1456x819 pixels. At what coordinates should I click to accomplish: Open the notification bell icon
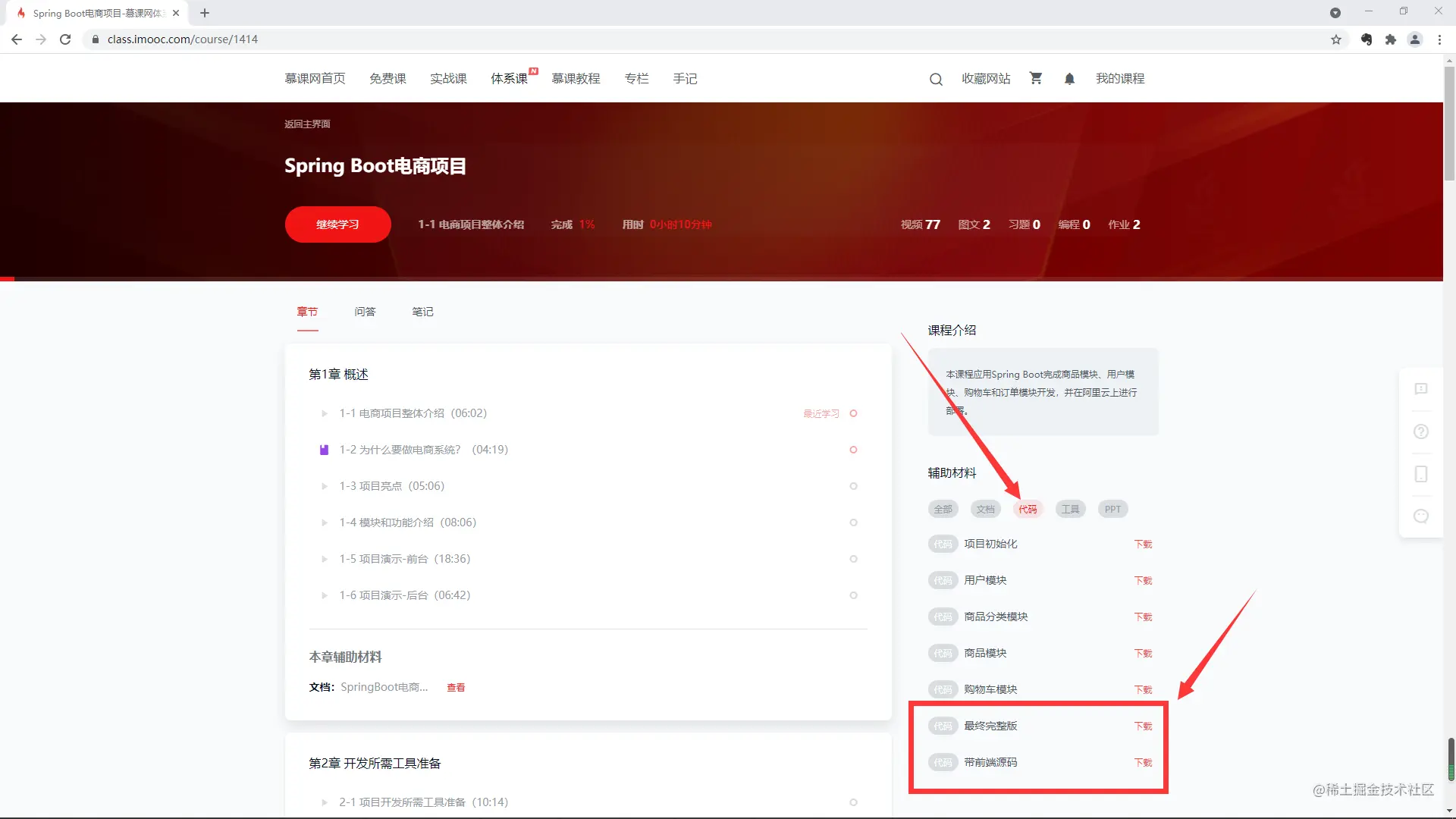click(1069, 79)
